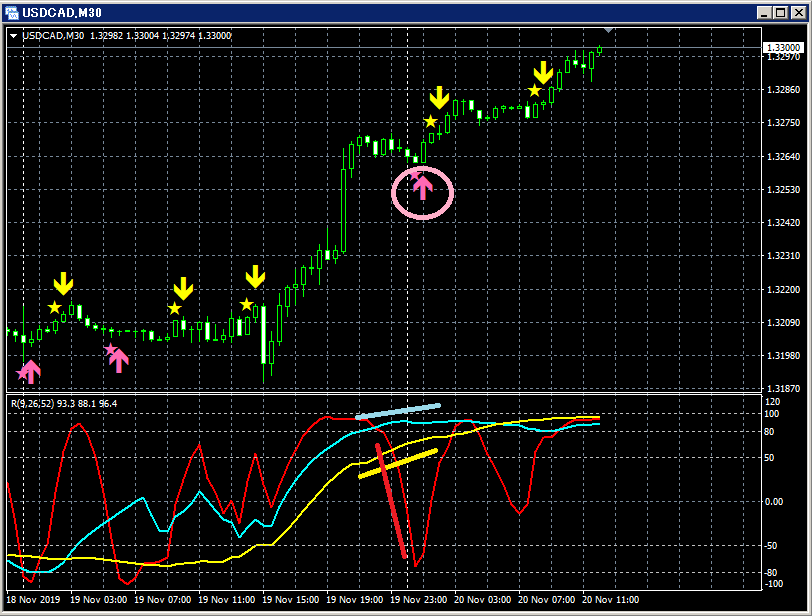
Task: Select the sloped light blue trendline in indicator window
Action: click(398, 412)
